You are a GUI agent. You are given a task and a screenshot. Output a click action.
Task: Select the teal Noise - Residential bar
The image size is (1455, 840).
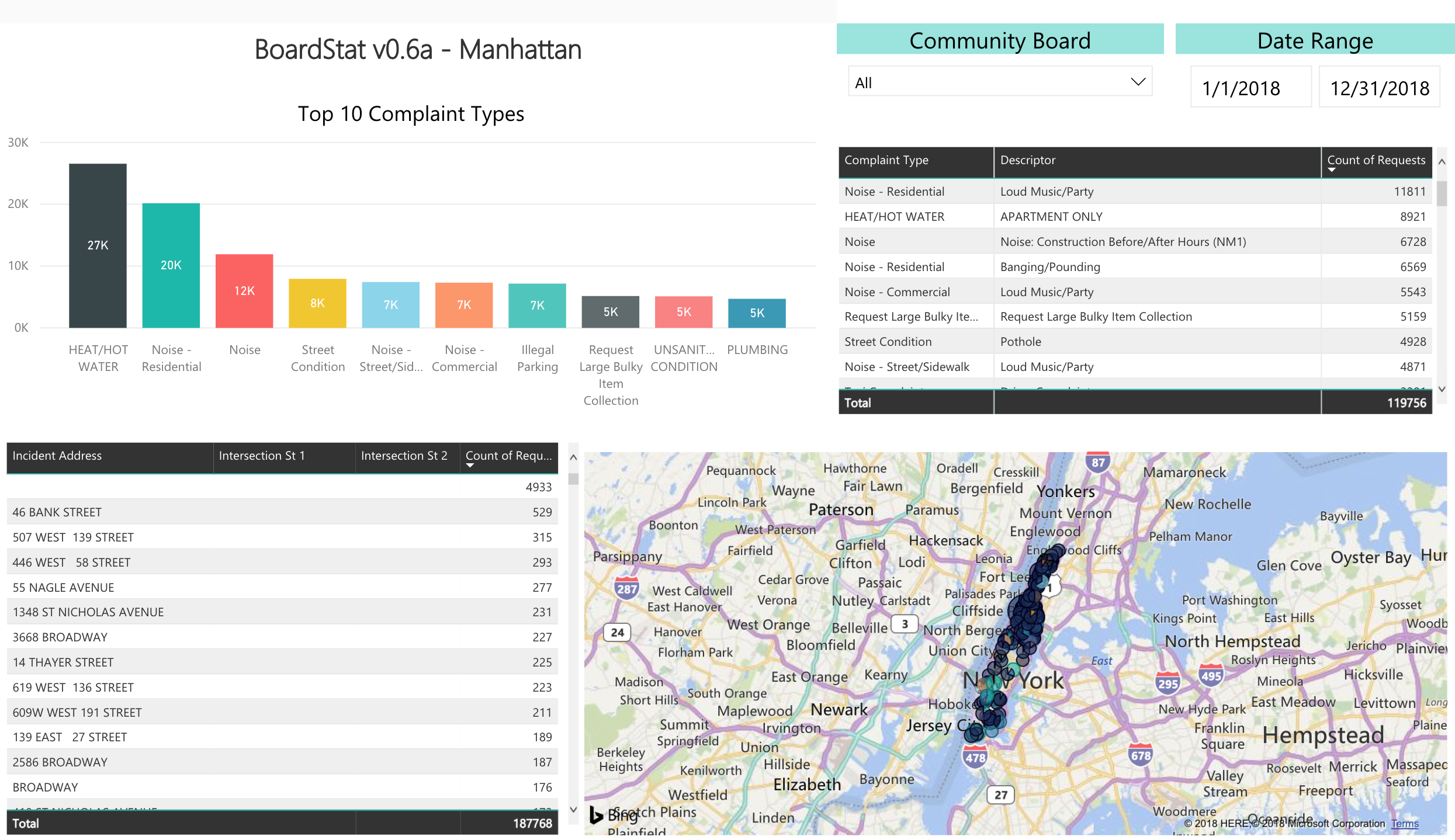tap(171, 265)
